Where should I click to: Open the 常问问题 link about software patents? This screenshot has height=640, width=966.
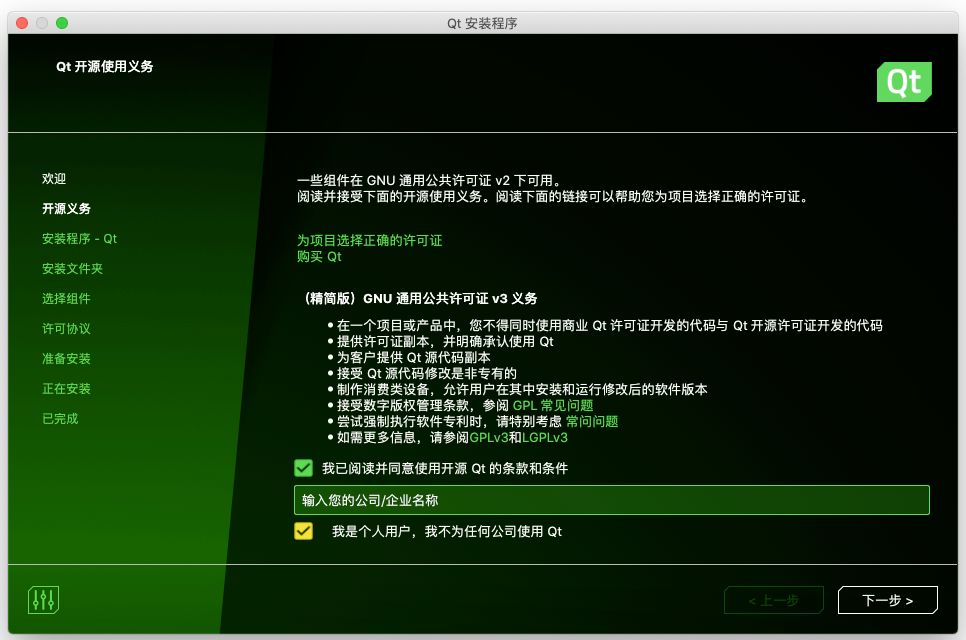[591, 421]
